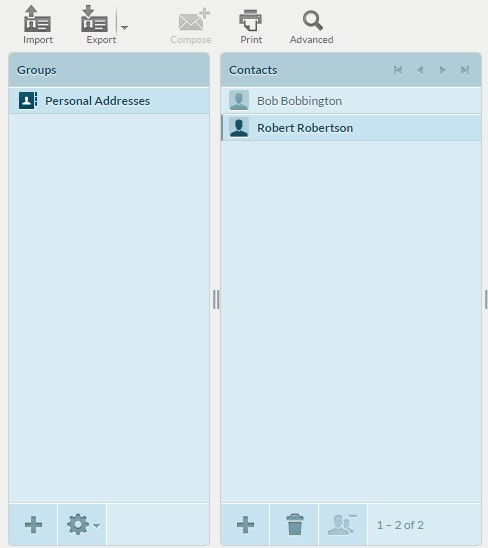
Task: Click splitter handle between Groups and Contacts
Action: pos(216,299)
